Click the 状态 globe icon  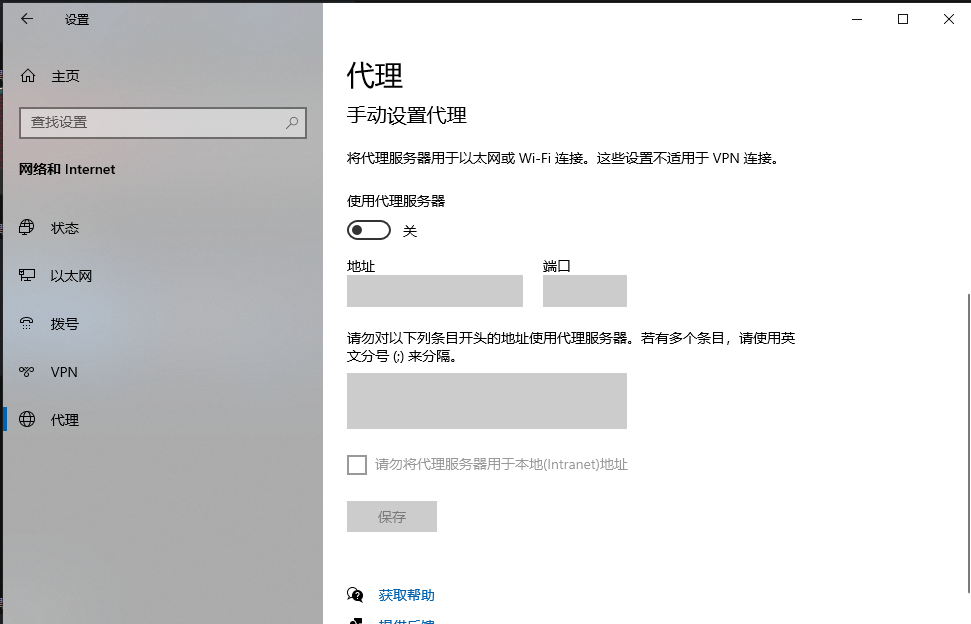pyautogui.click(x=28, y=228)
